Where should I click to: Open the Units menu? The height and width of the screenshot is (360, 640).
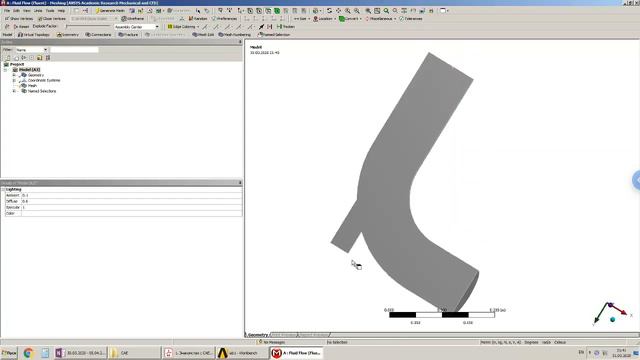pos(38,11)
